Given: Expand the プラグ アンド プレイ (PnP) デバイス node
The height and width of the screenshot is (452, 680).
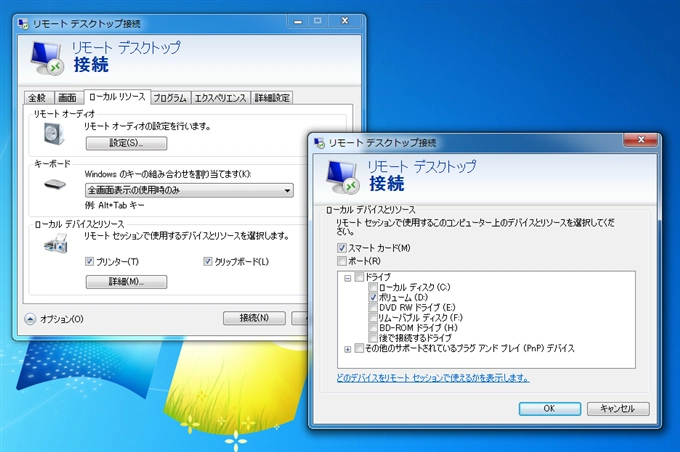Looking at the screenshot, I should point(347,349).
